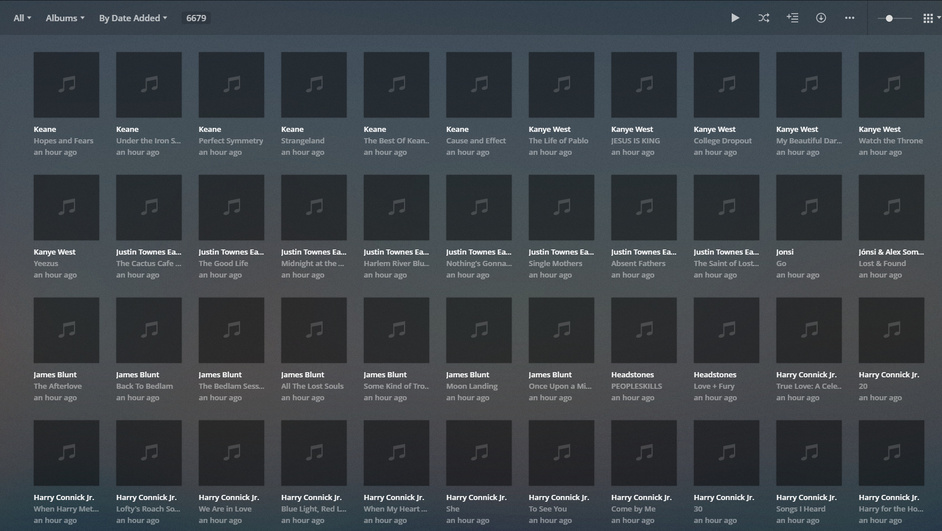Open The Best Of Keane album cover
Screen dimensions: 942x531
click(x=396, y=85)
